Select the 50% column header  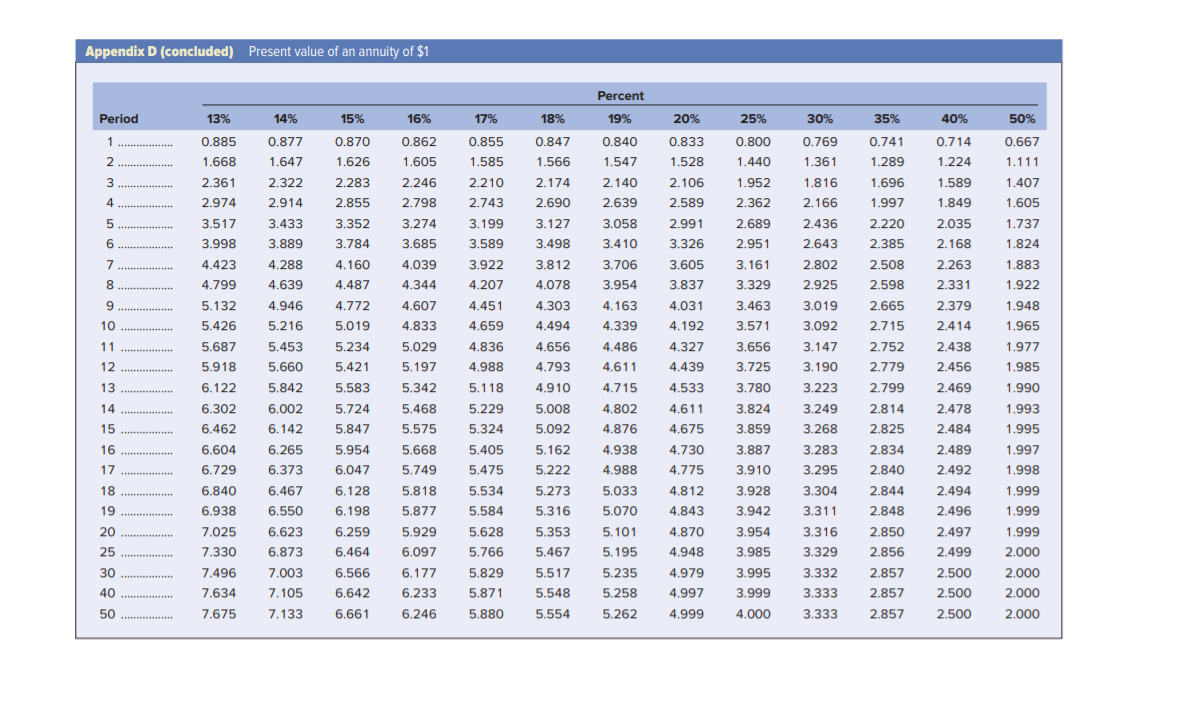point(1021,118)
